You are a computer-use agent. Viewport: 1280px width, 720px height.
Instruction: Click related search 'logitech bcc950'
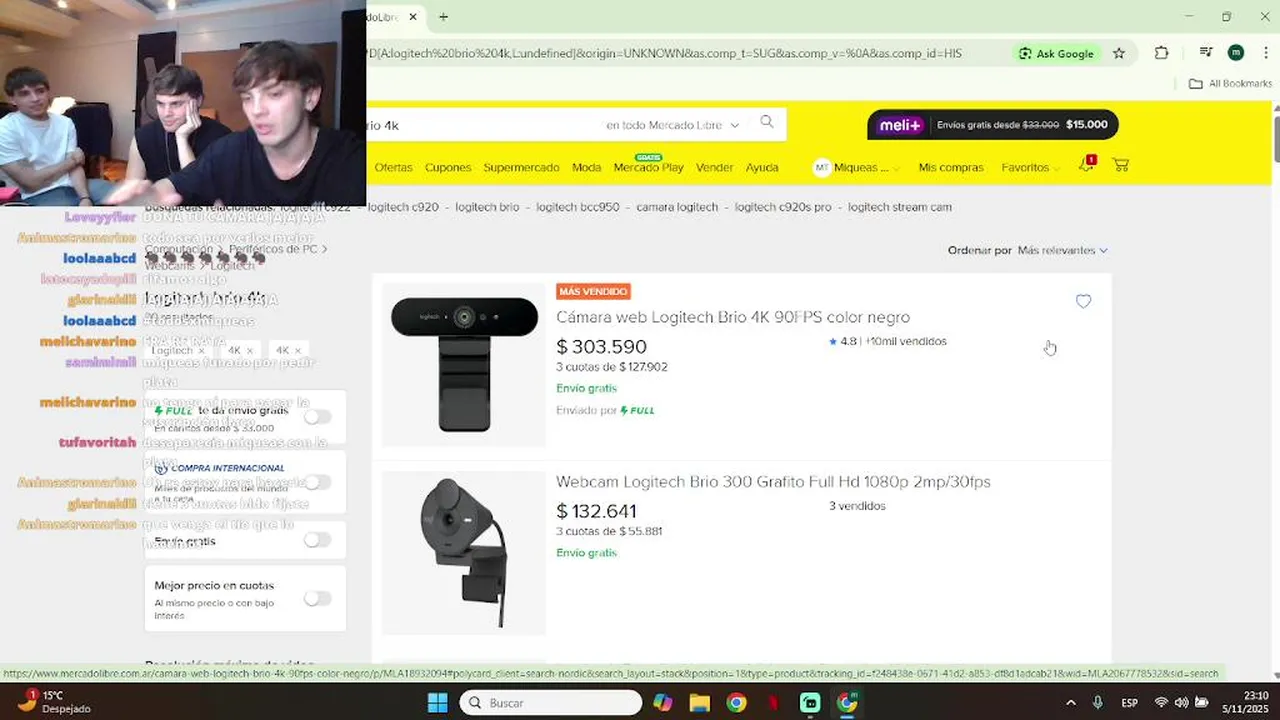578,207
